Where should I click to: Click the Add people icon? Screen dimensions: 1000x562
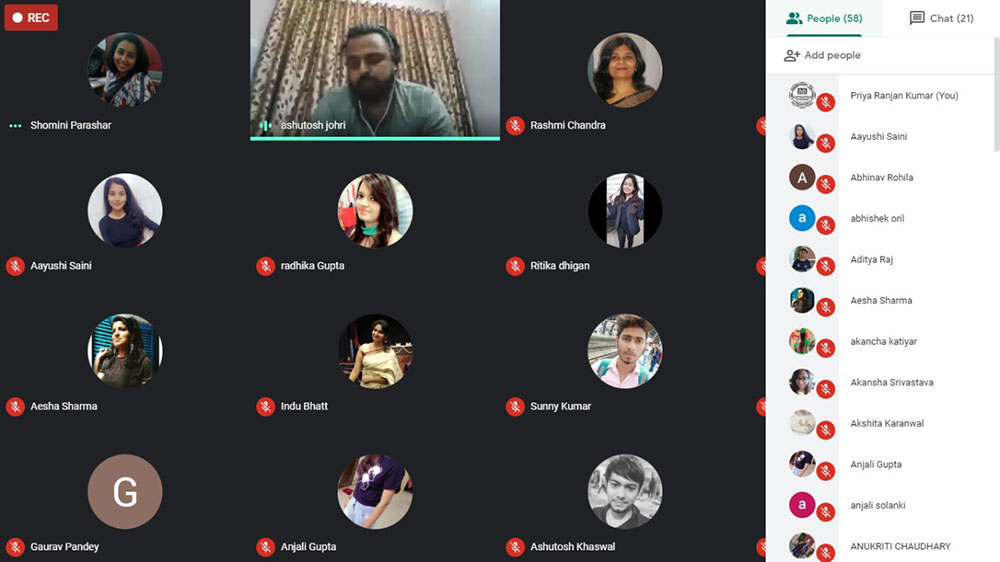pyautogui.click(x=791, y=55)
